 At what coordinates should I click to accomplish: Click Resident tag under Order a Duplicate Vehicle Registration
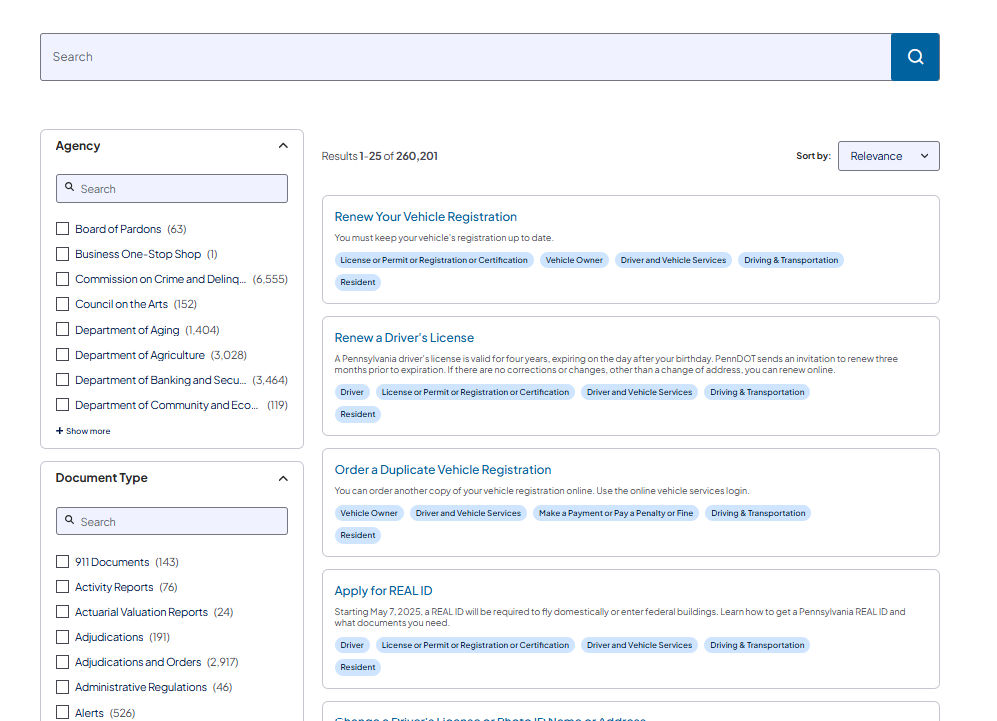click(x=357, y=535)
